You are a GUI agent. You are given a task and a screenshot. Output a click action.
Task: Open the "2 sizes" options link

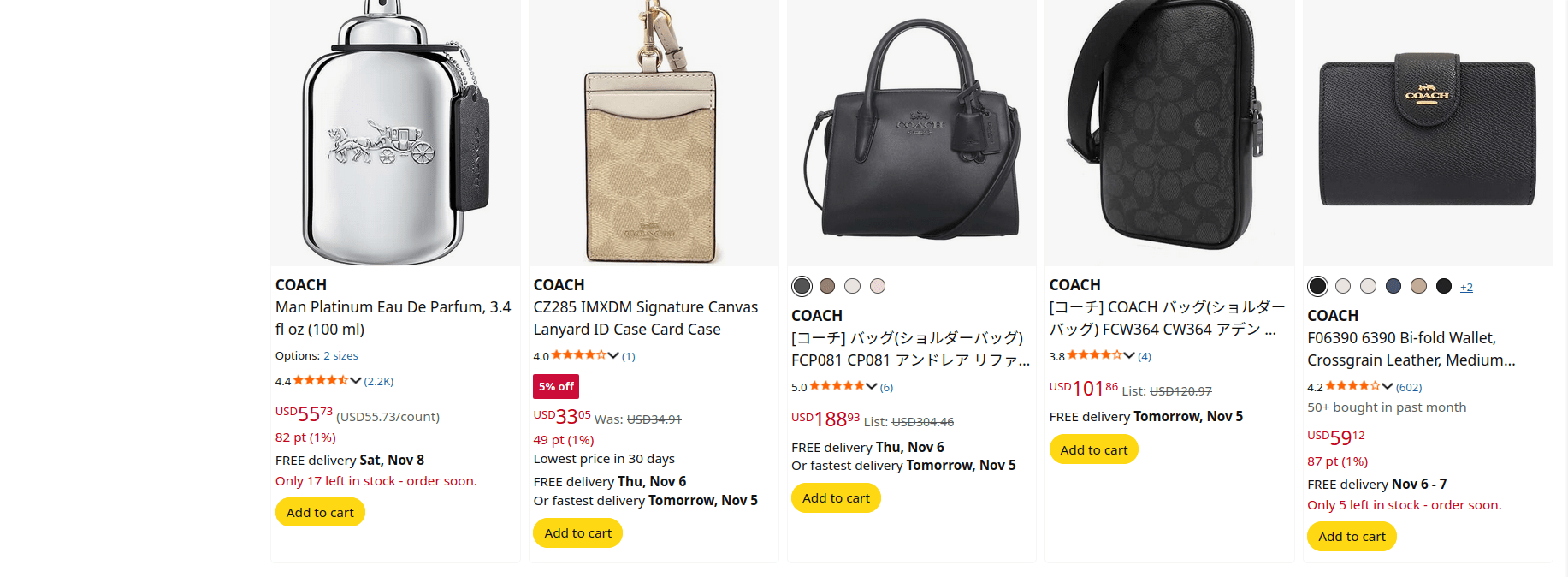[x=340, y=356]
